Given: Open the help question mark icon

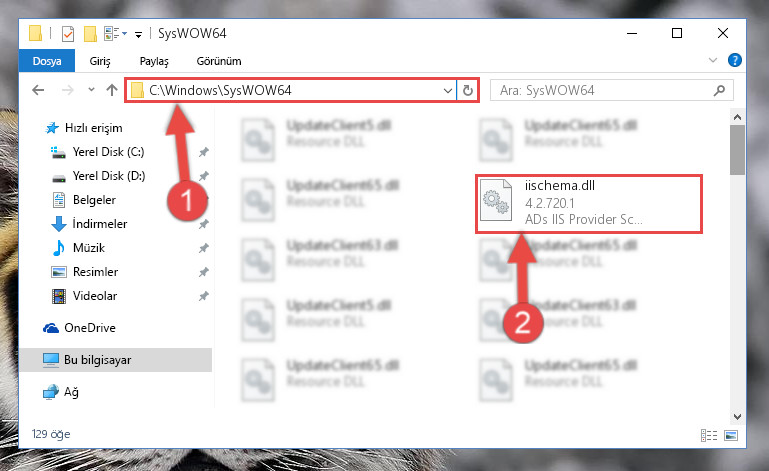Looking at the screenshot, I should [734, 60].
